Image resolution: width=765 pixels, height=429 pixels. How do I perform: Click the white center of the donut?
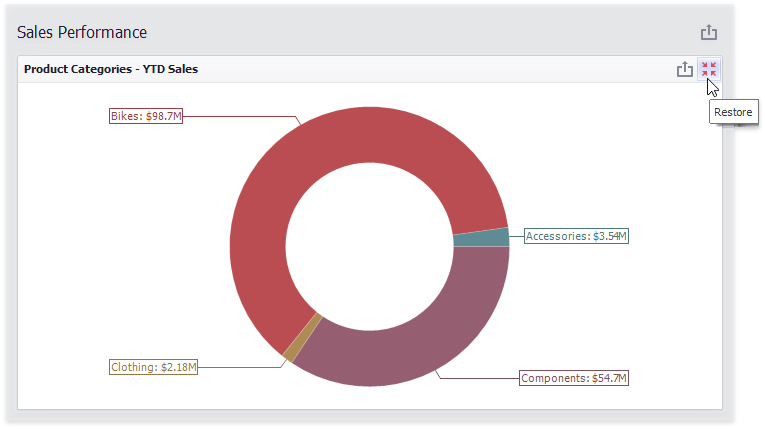tap(369, 245)
